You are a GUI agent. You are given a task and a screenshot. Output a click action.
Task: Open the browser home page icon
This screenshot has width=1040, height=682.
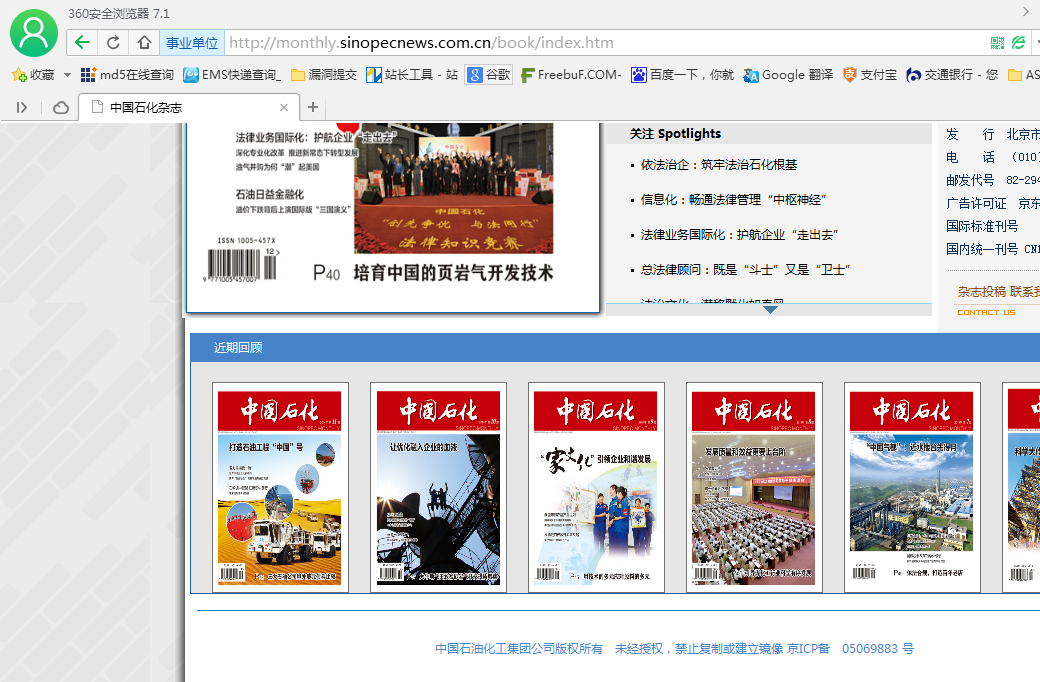[x=144, y=42]
